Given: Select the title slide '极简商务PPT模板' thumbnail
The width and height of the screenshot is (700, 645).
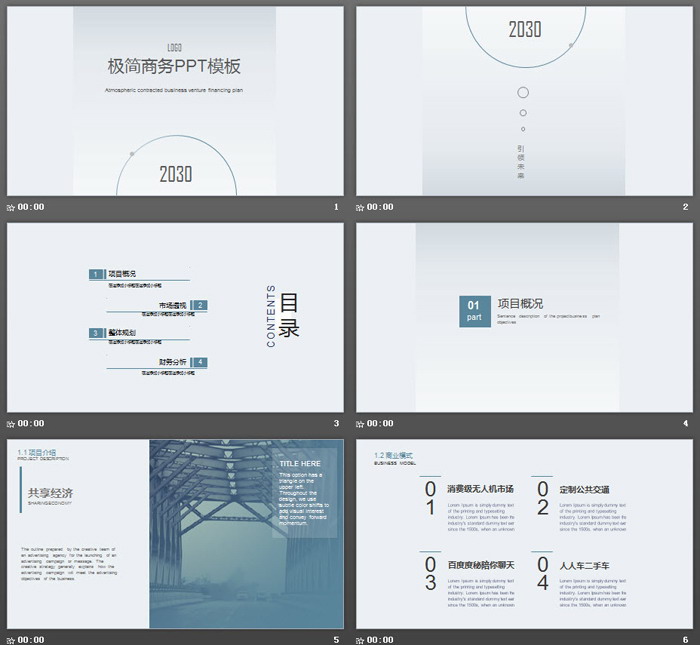Looking at the screenshot, I should [x=175, y=101].
